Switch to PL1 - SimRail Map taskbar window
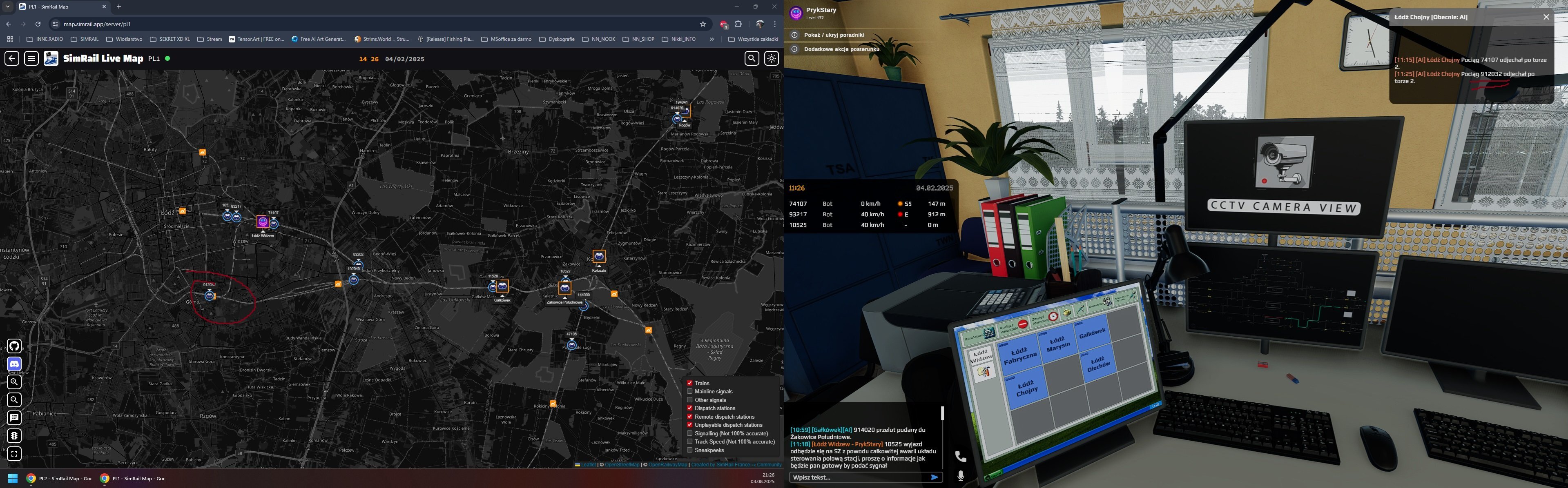The height and width of the screenshot is (488, 1568). 133,478
